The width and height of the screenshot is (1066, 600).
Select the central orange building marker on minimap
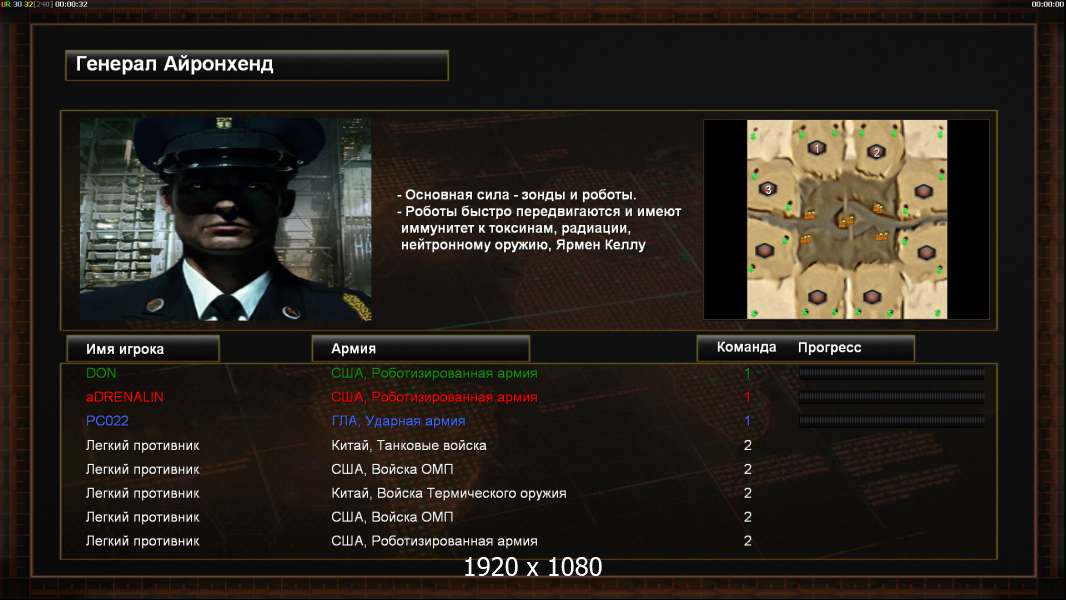click(x=845, y=221)
